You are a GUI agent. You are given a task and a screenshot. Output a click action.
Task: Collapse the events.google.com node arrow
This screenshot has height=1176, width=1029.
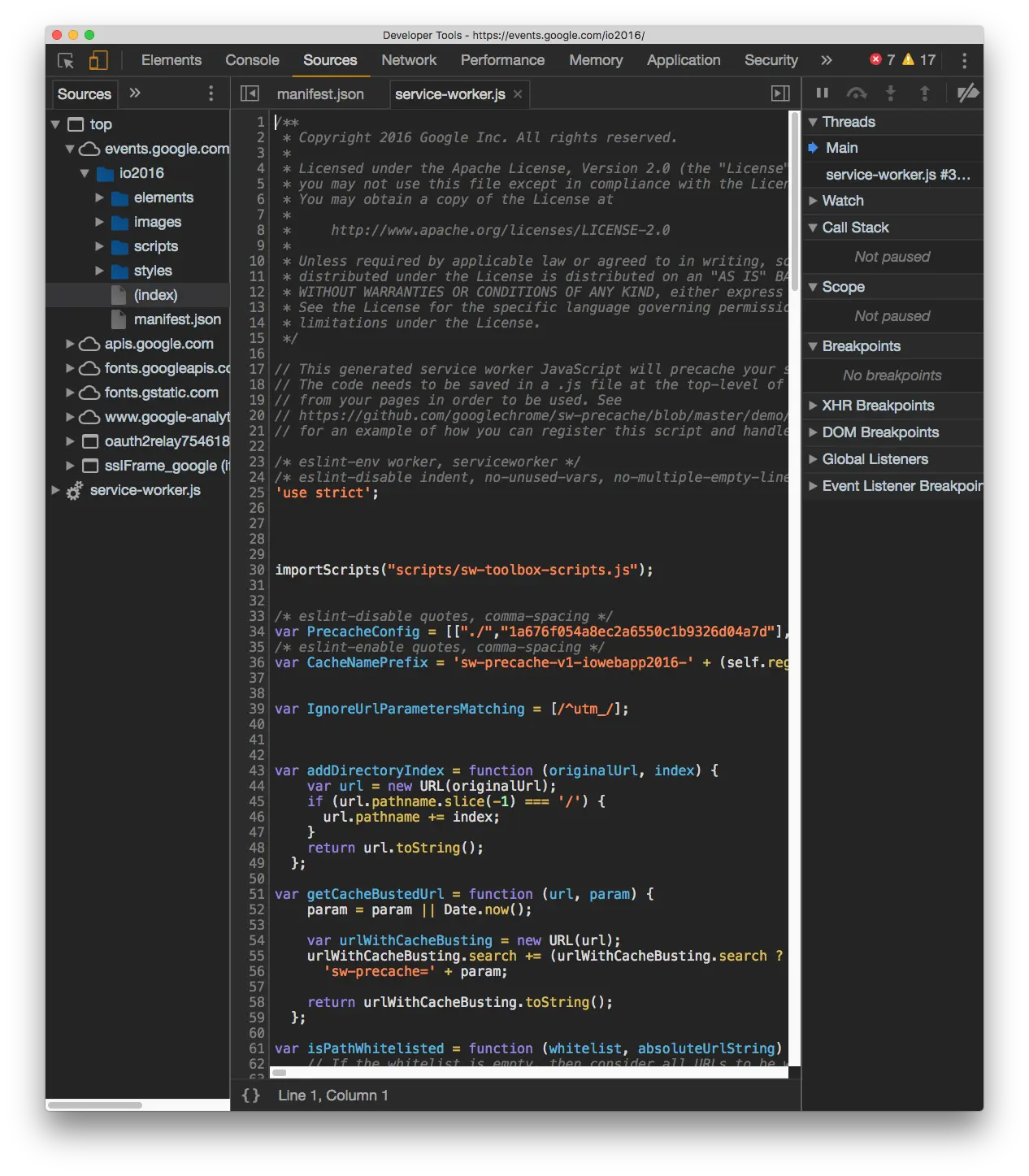[x=70, y=149]
